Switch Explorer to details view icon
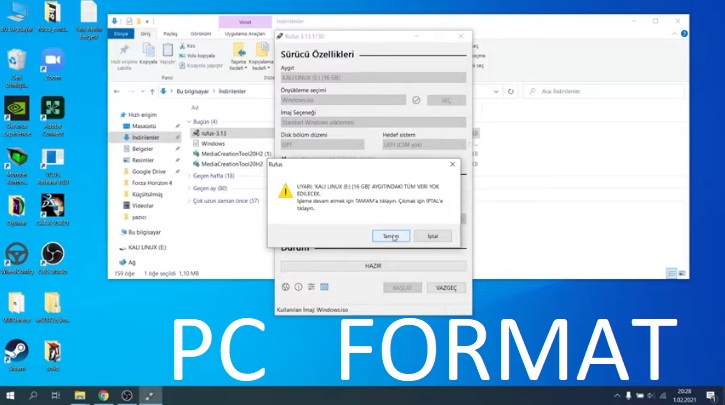Viewport: 725px width, 405px height. point(671,273)
